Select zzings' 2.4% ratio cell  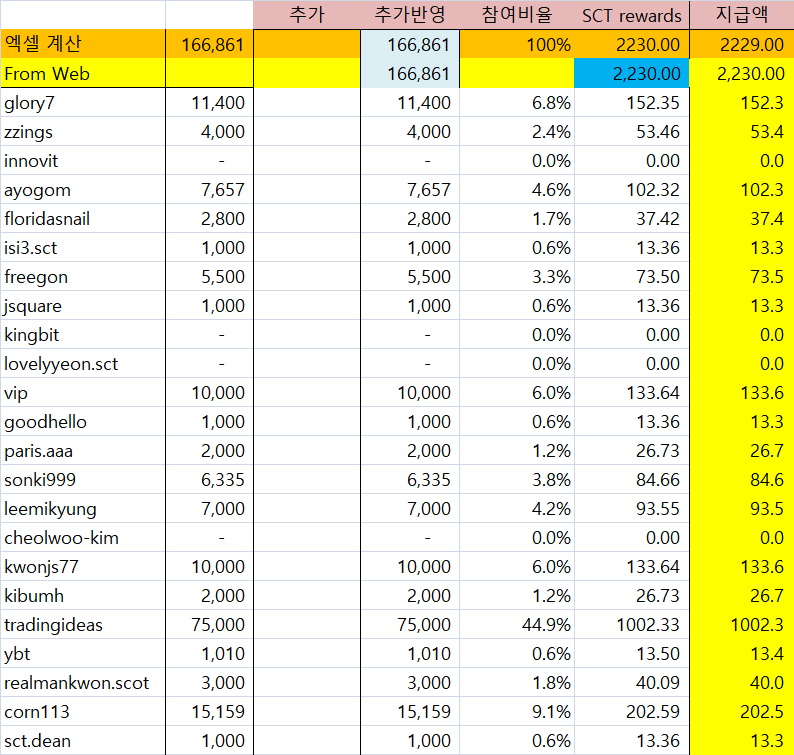tap(517, 132)
